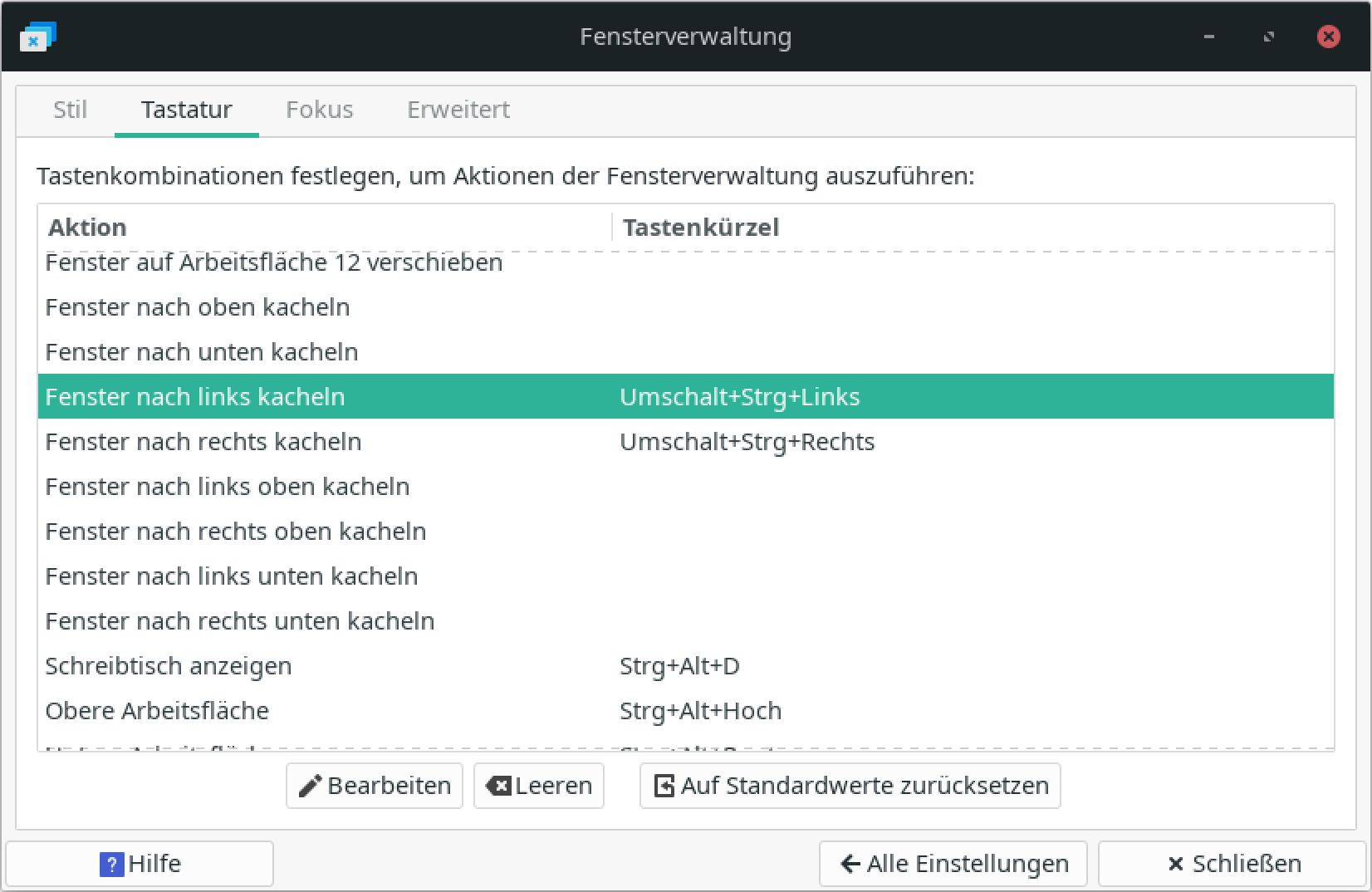Viewport: 1372px width, 892px height.
Task: Select 'Obere Arbeitsfläche' shortcut row
Action: [157, 711]
